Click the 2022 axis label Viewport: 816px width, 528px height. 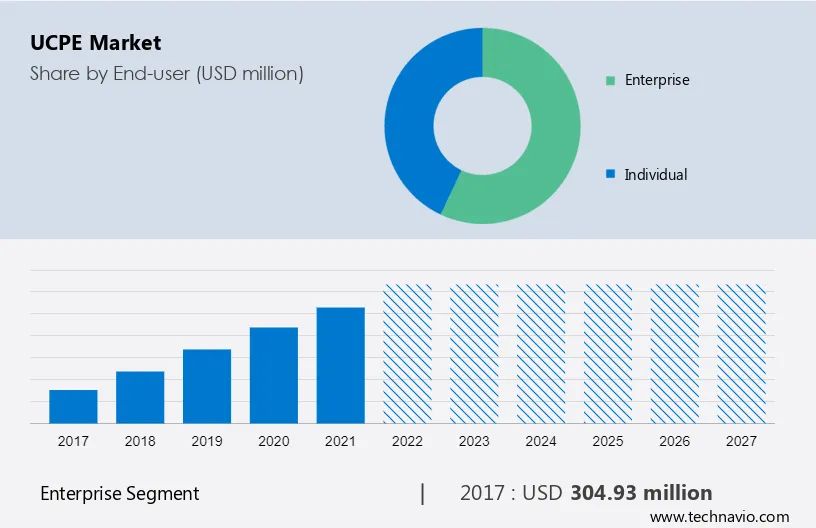[407, 441]
